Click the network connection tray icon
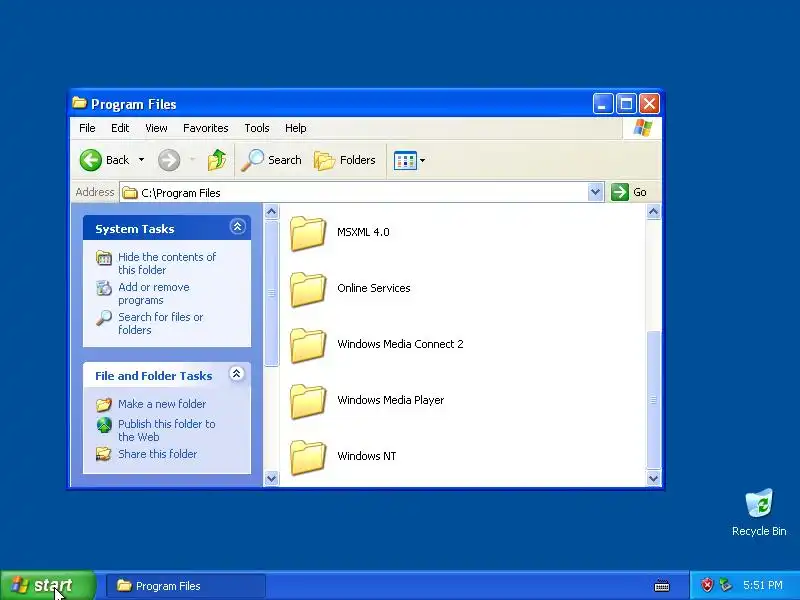Screen dimensions: 800x600 [725, 585]
